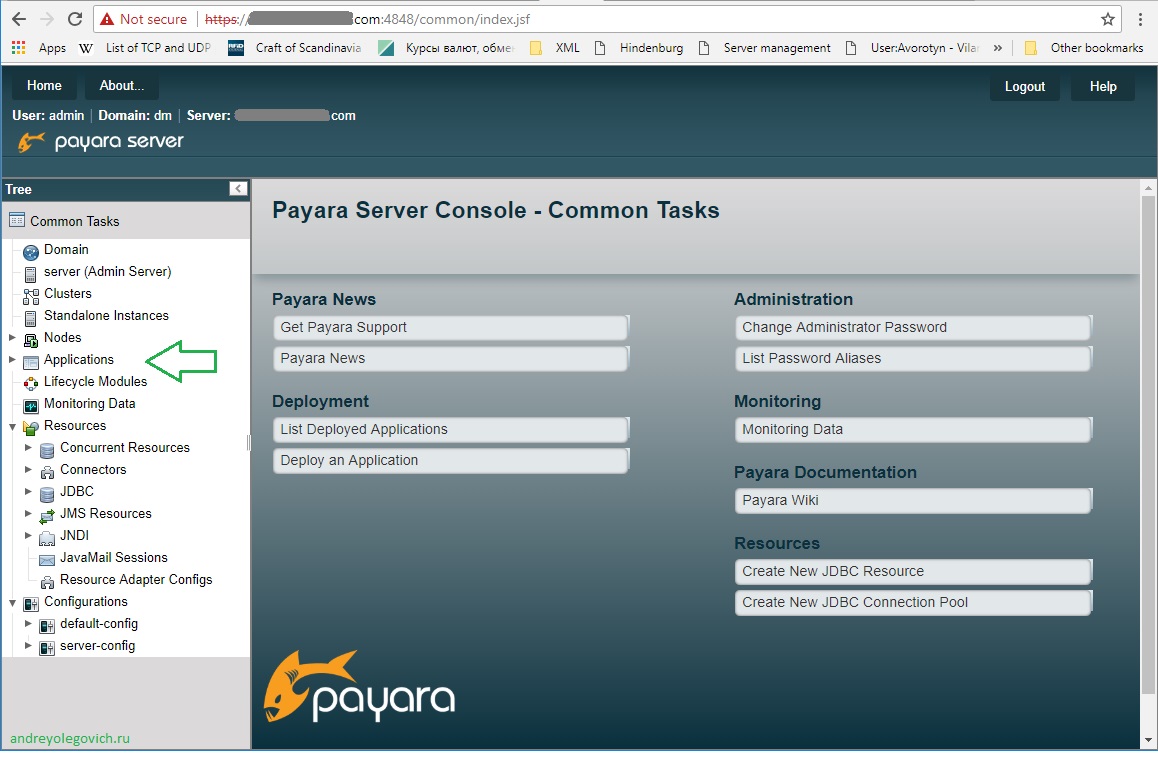Click the default-config icon
Image resolution: width=1158 pixels, height=758 pixels.
tap(47, 626)
